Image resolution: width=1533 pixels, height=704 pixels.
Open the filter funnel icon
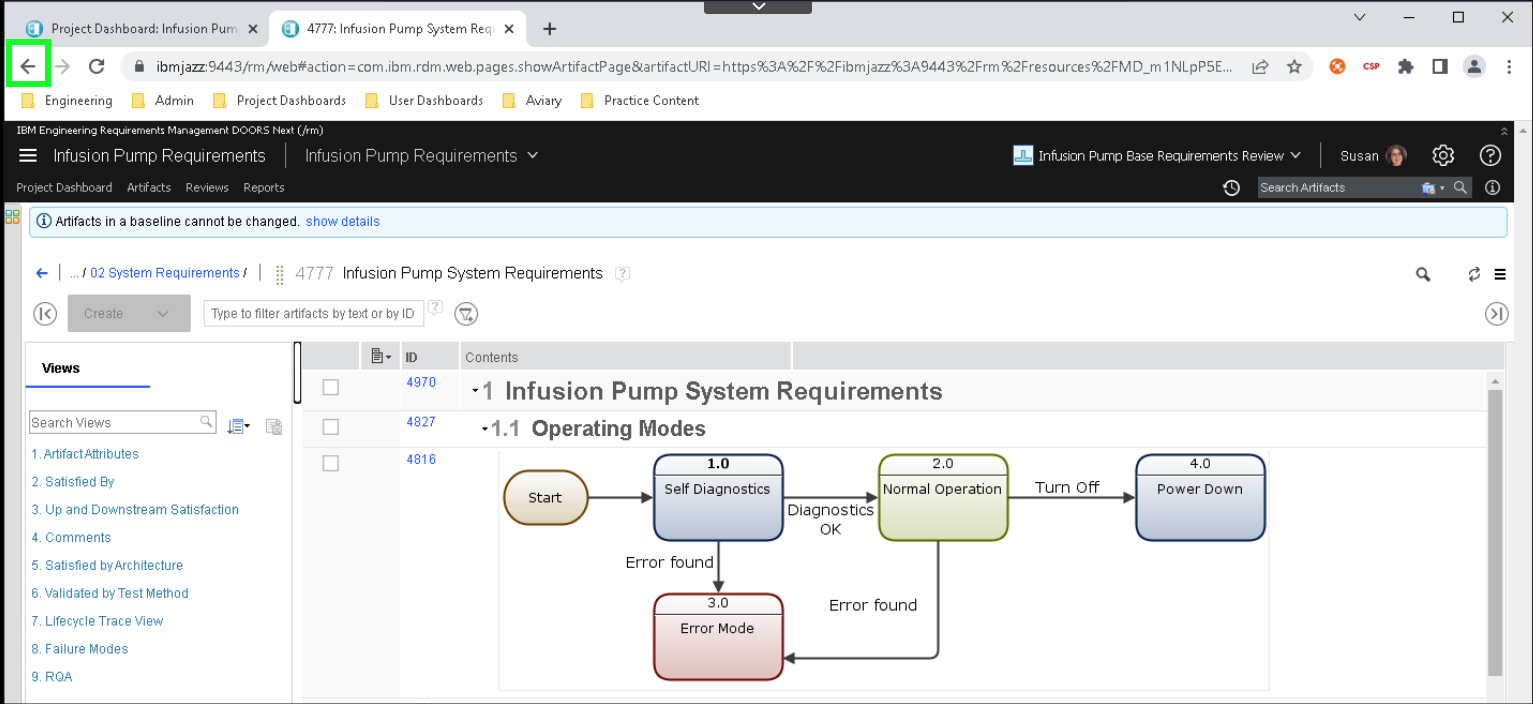[x=466, y=314]
